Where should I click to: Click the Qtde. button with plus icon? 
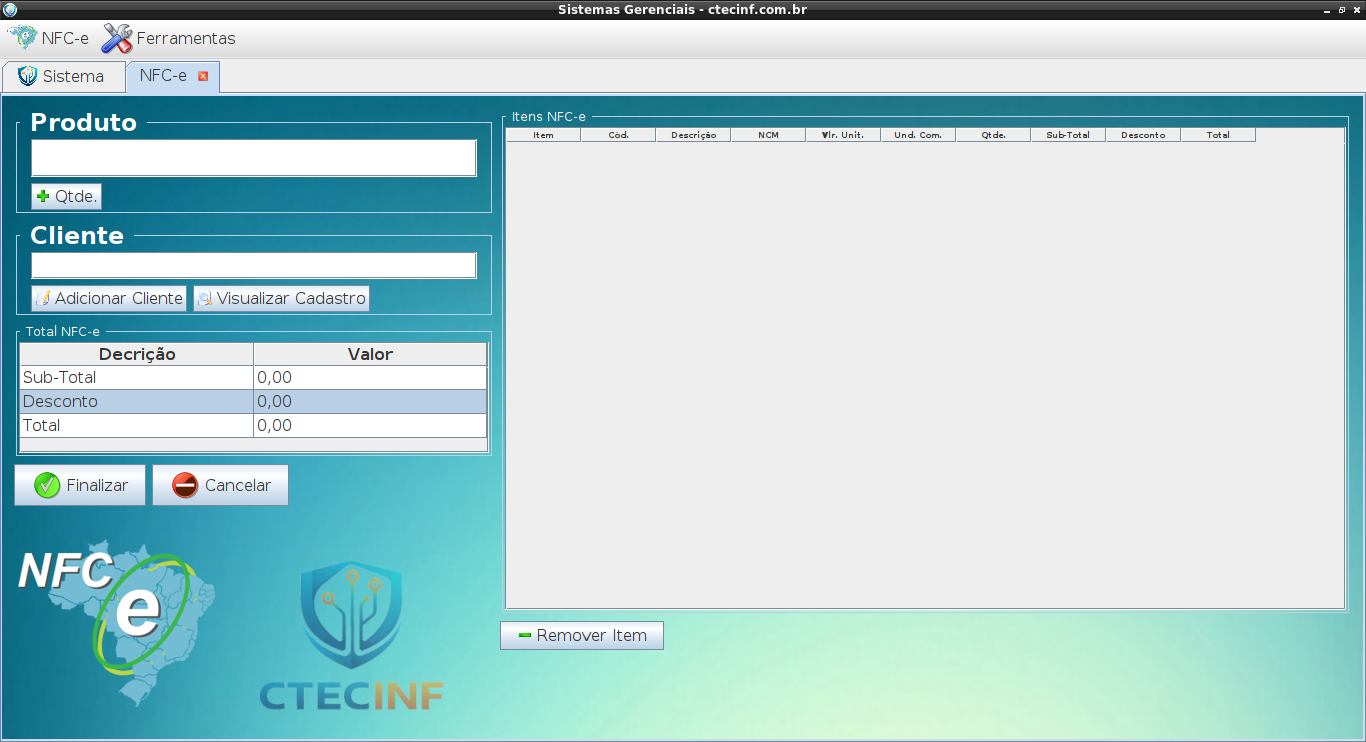tap(67, 197)
